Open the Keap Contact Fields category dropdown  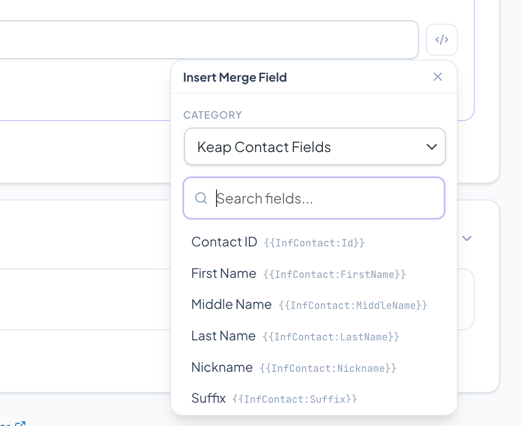point(315,147)
